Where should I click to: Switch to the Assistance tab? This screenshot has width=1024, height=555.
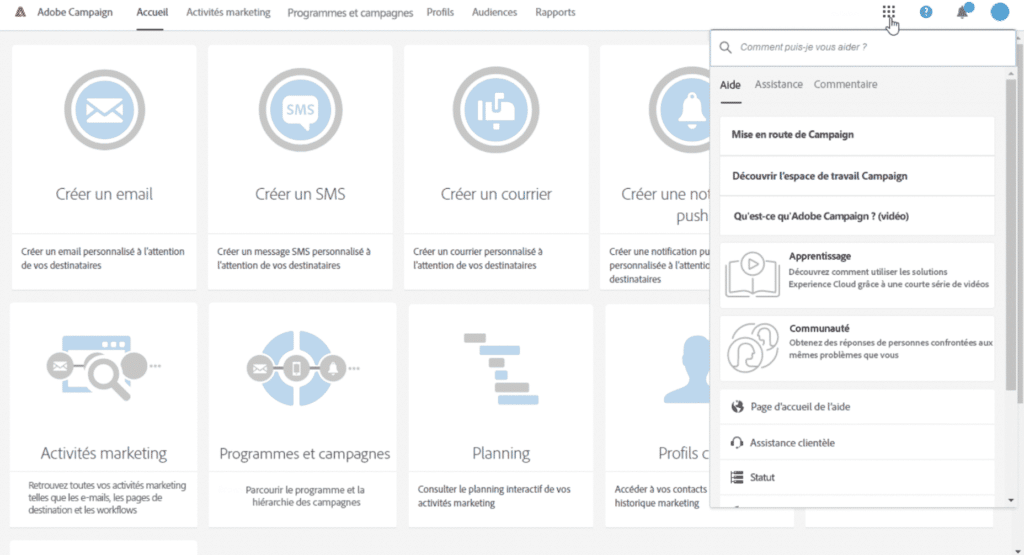tap(778, 85)
